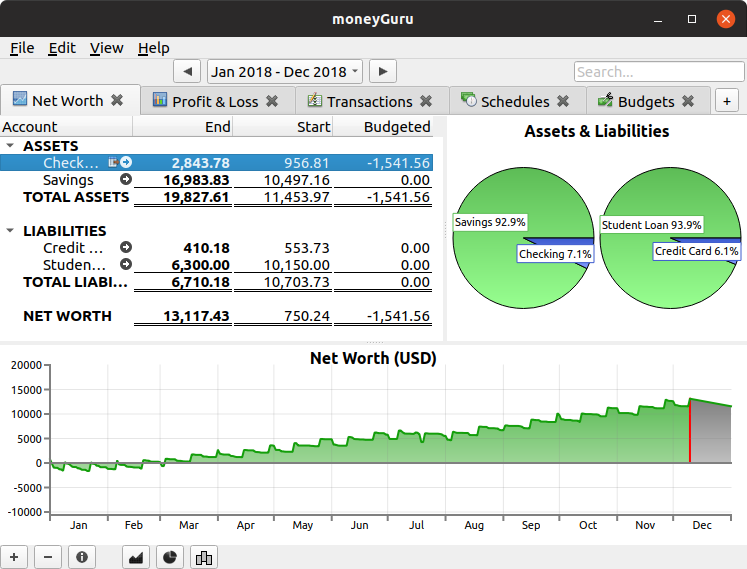
Task: Sort by the Start column header
Action: [283, 127]
